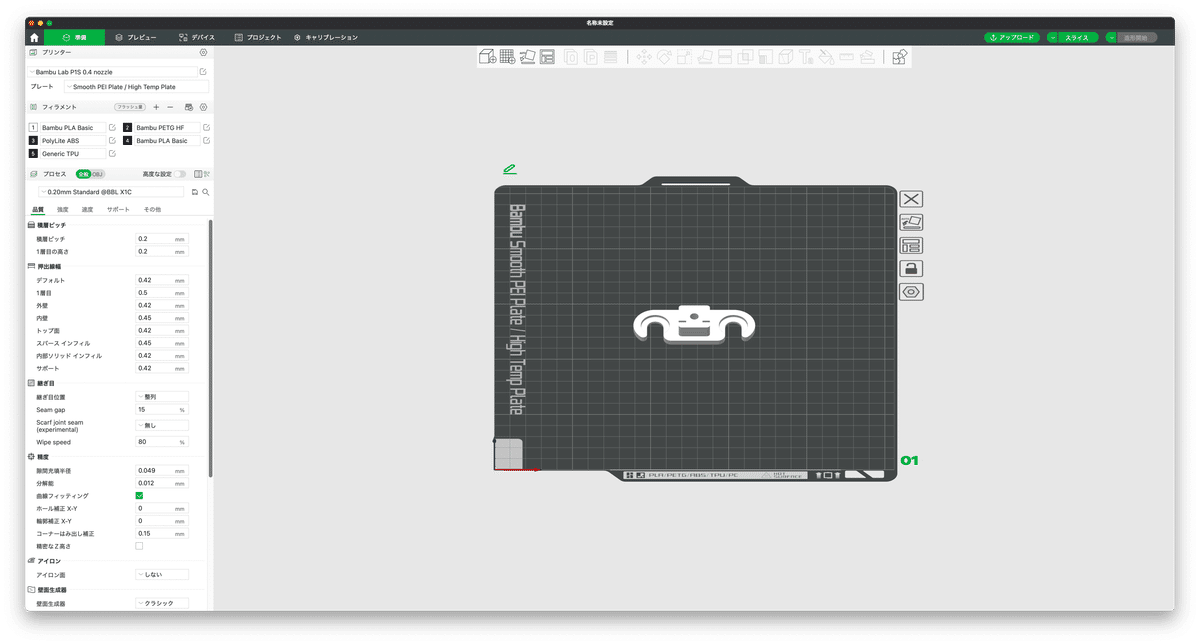This screenshot has height=644, width=1200.
Task: Open the プレート plate type dropdown
Action: coord(137,87)
